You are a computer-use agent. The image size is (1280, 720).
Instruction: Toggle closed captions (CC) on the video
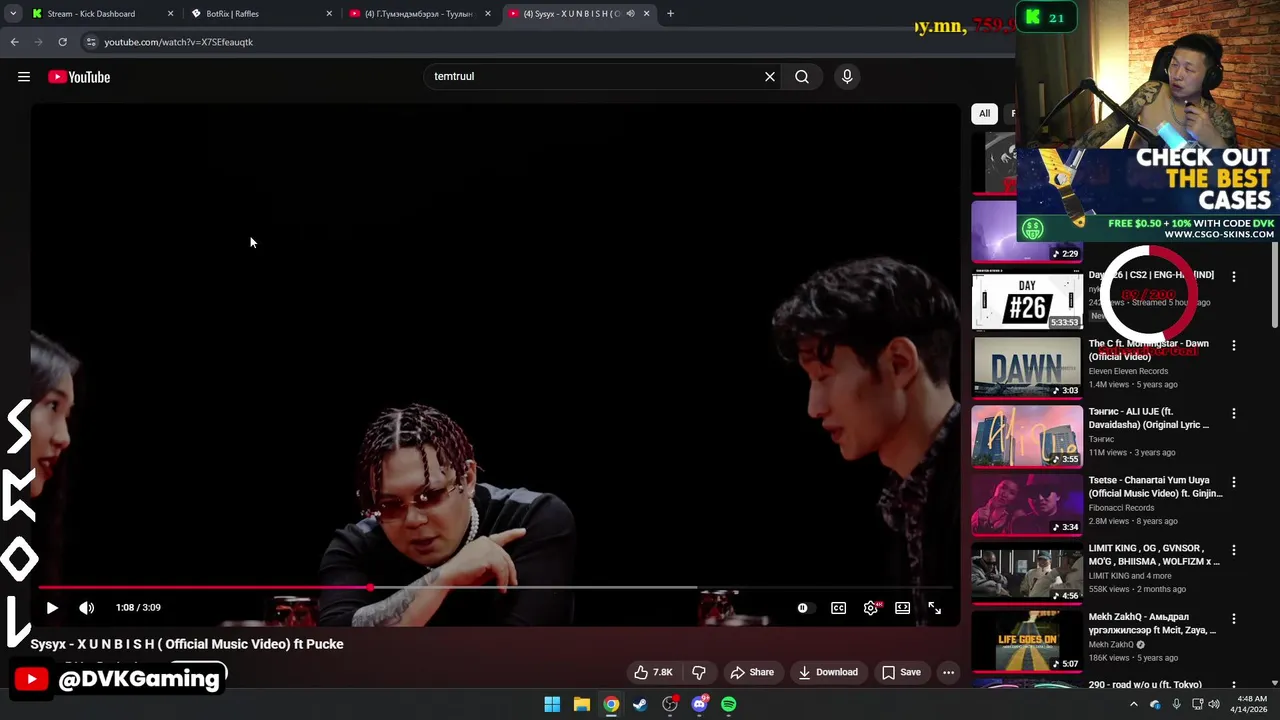(839, 608)
